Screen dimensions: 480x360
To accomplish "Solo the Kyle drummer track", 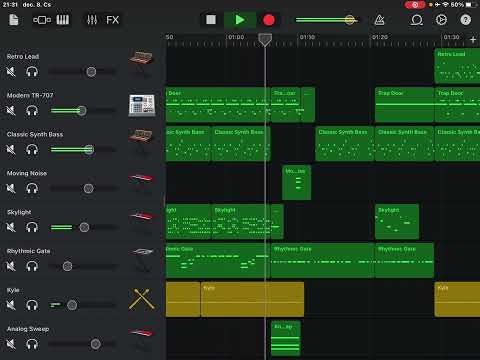I will (32, 305).
